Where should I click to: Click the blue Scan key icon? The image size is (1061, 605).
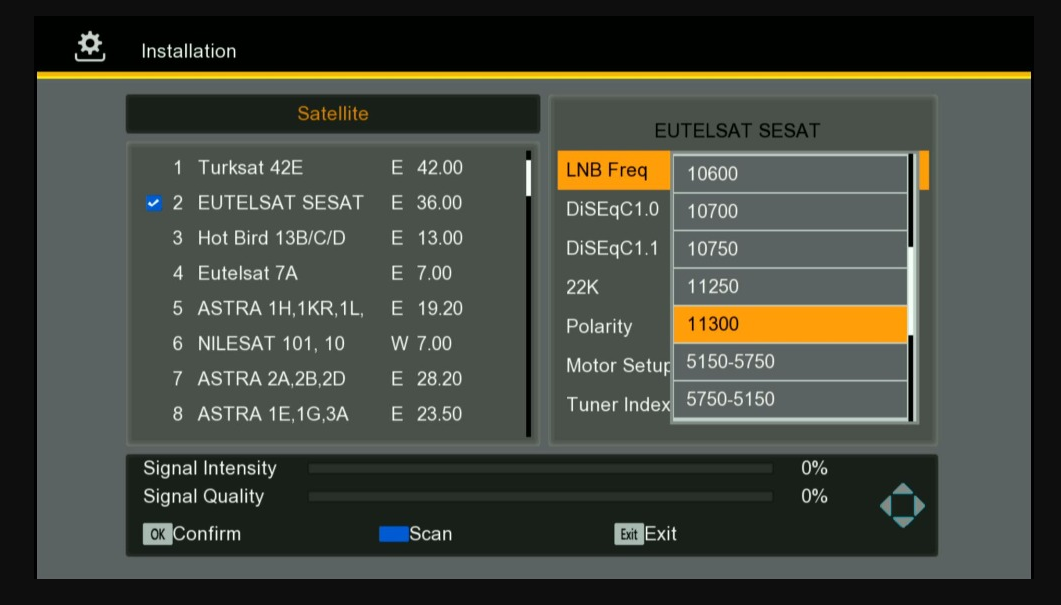point(393,534)
